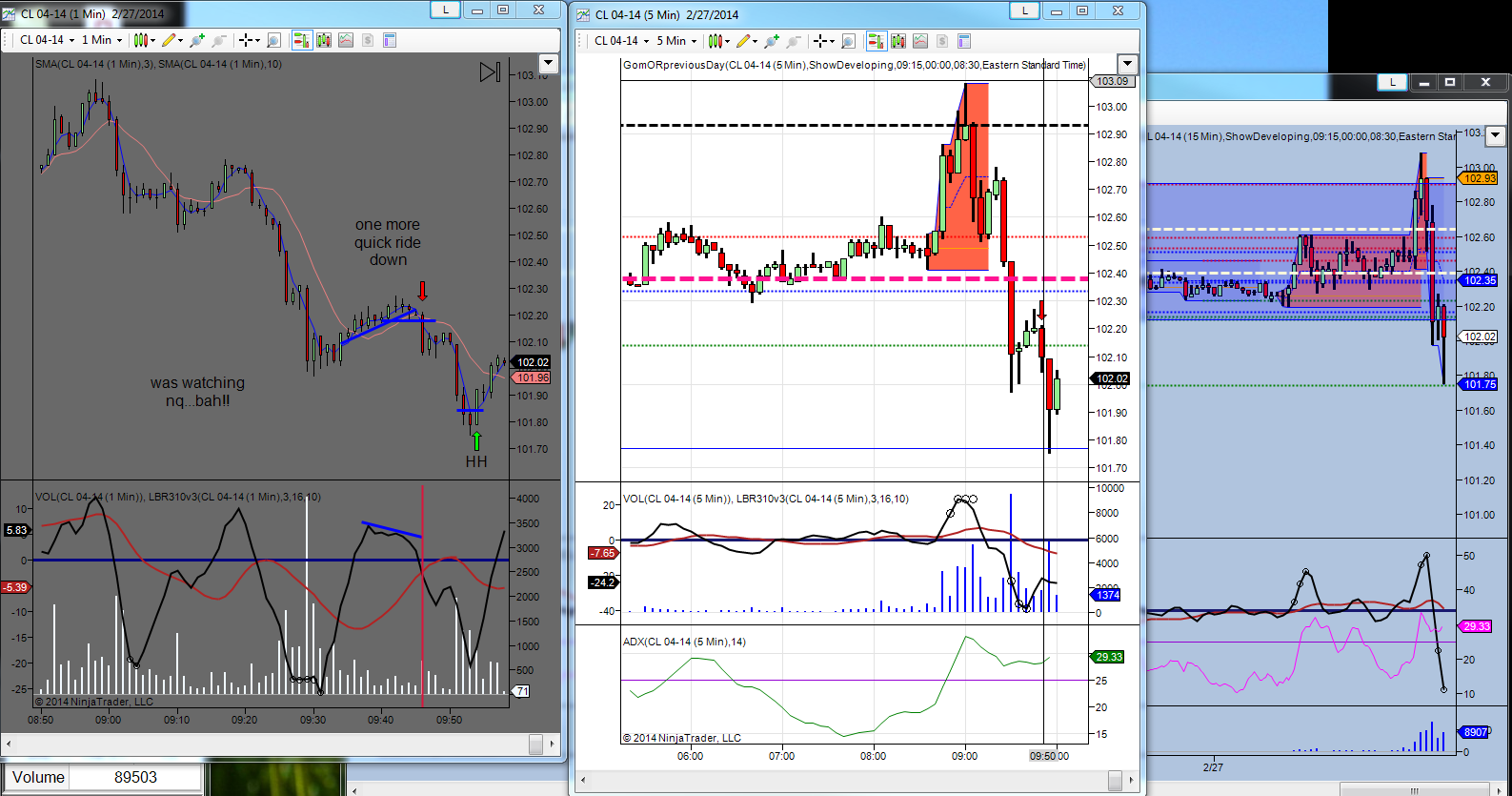Open the 5 Min interval dropdown
Screen dimensions: 1512x796
pos(676,41)
